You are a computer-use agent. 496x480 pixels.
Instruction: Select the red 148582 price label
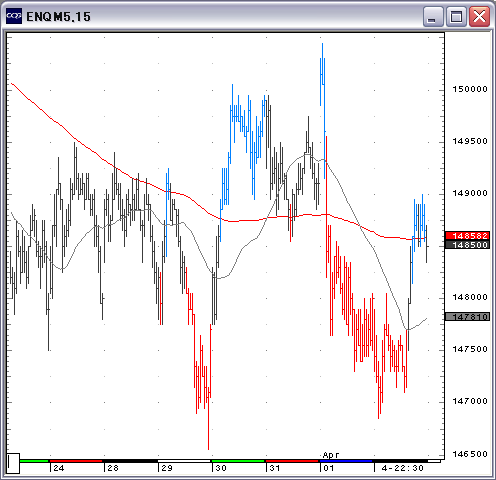pyautogui.click(x=468, y=236)
